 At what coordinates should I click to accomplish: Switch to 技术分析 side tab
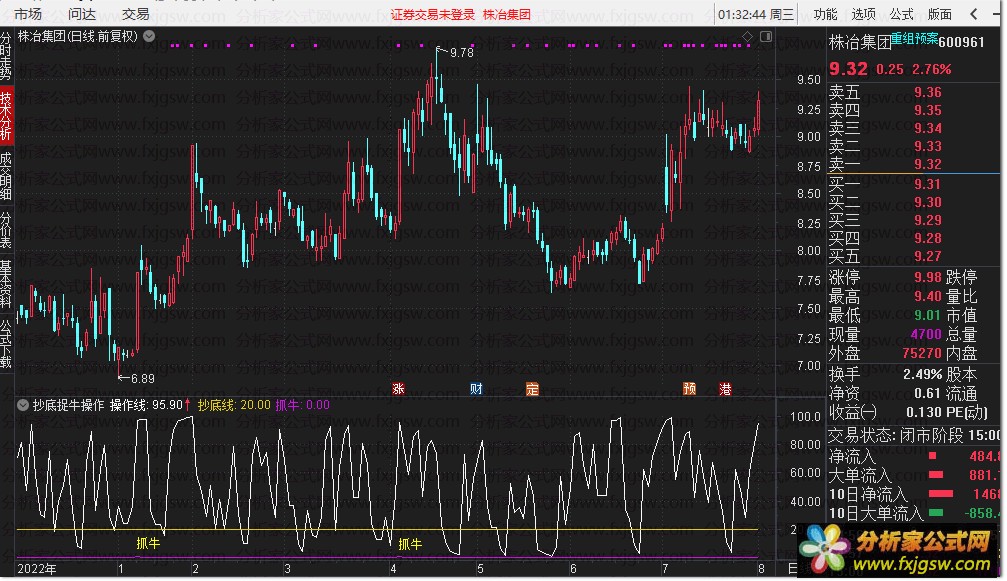click(6, 116)
